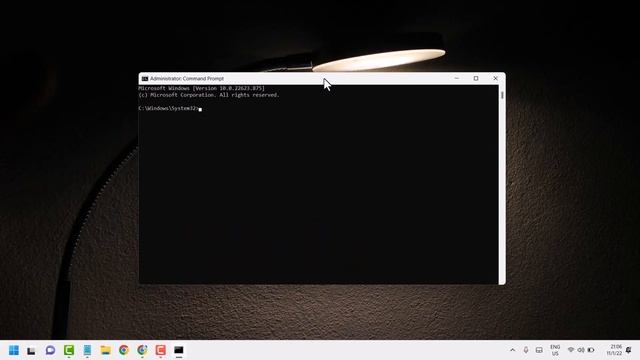This screenshot has width=640, height=360.
Task: Launch Google Chrome from the taskbar
Action: click(124, 350)
